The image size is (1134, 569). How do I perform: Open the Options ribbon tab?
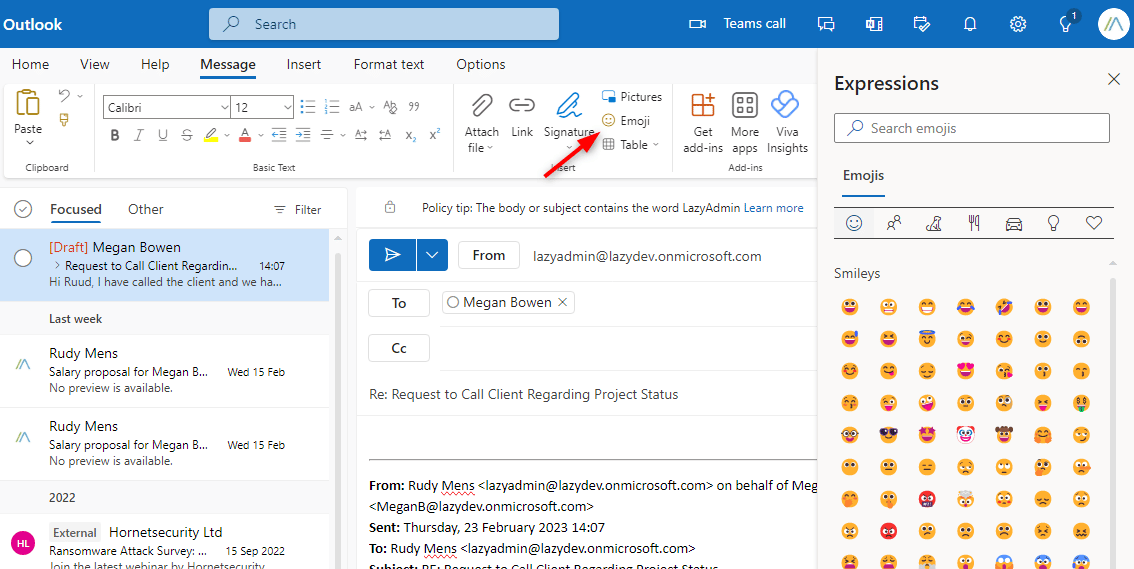[480, 64]
